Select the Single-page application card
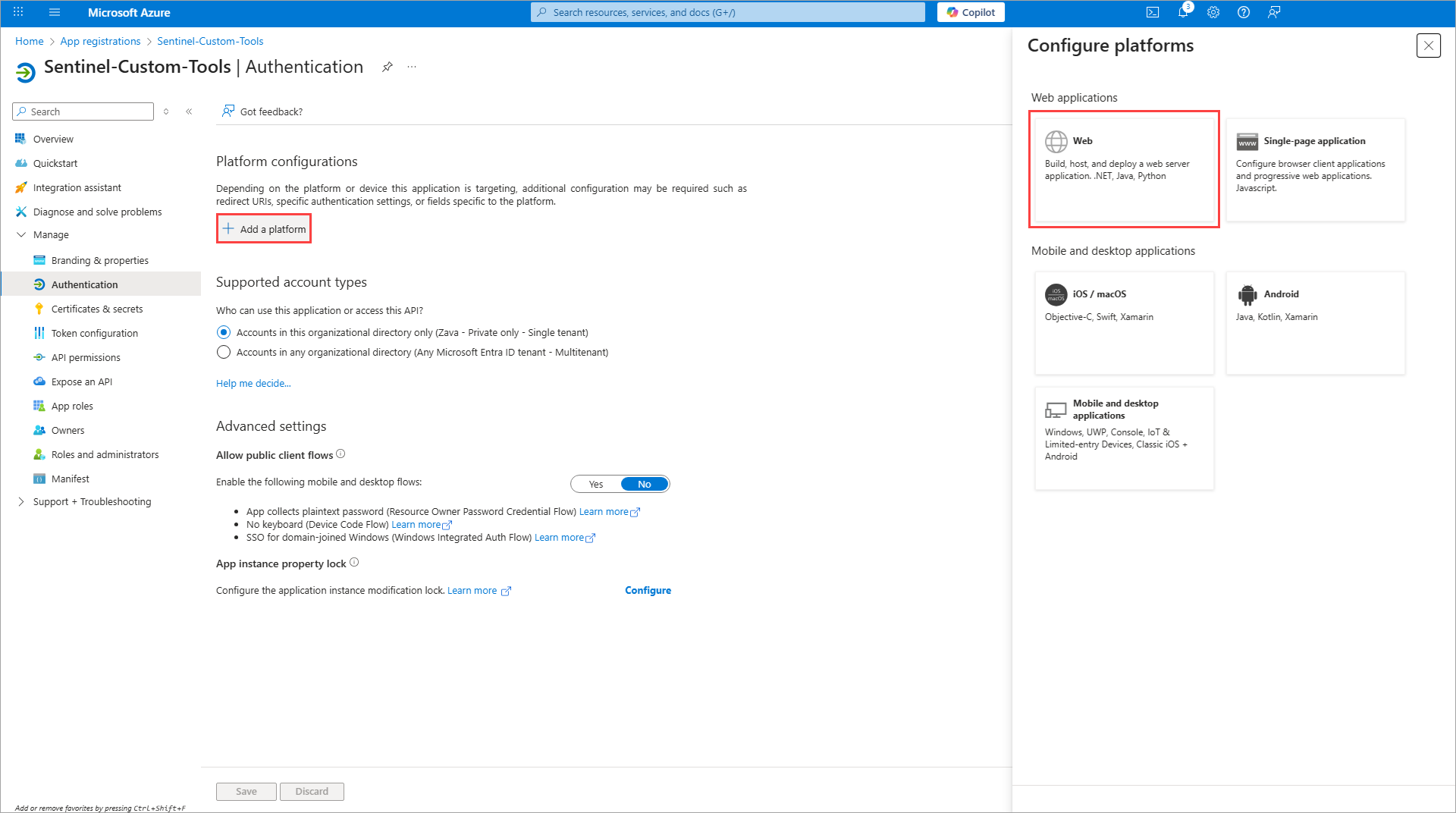This screenshot has height=813, width=1456. pos(1315,169)
